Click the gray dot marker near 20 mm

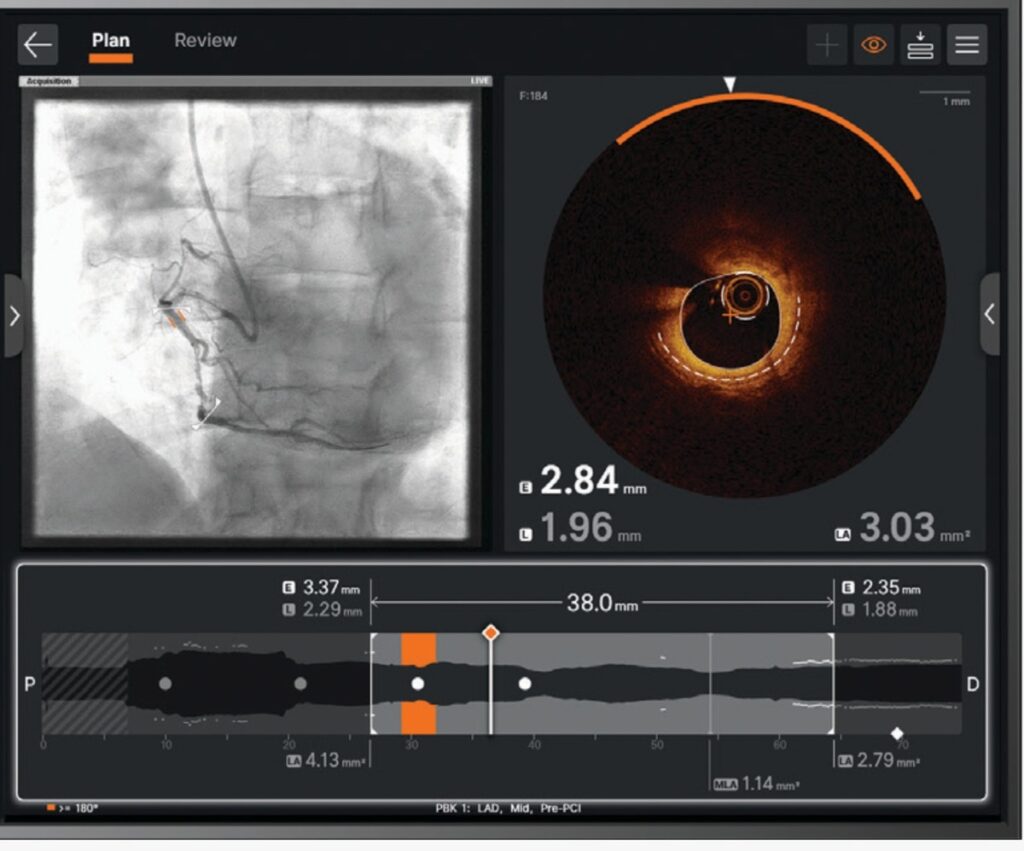pos(300,684)
